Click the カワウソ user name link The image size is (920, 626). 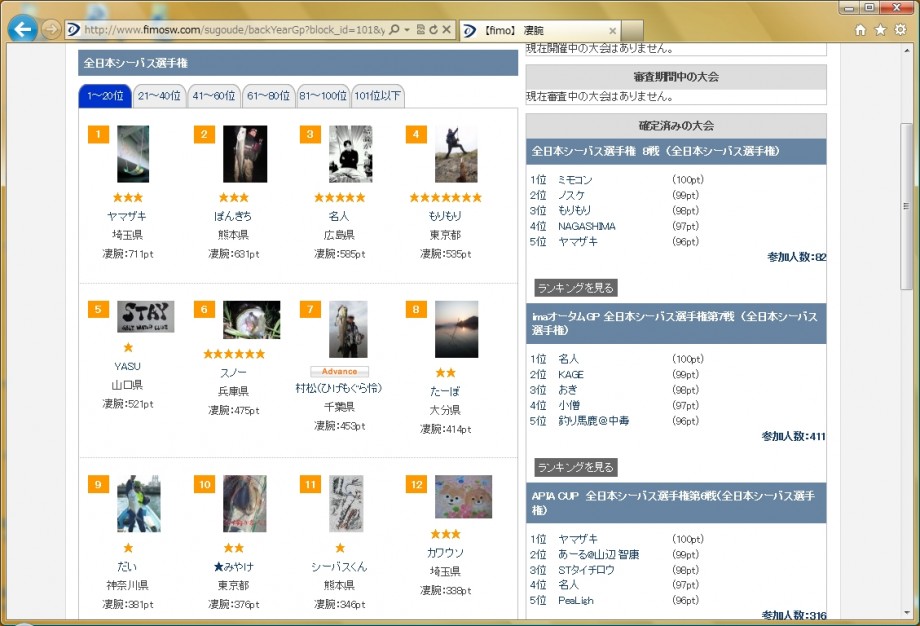445,553
